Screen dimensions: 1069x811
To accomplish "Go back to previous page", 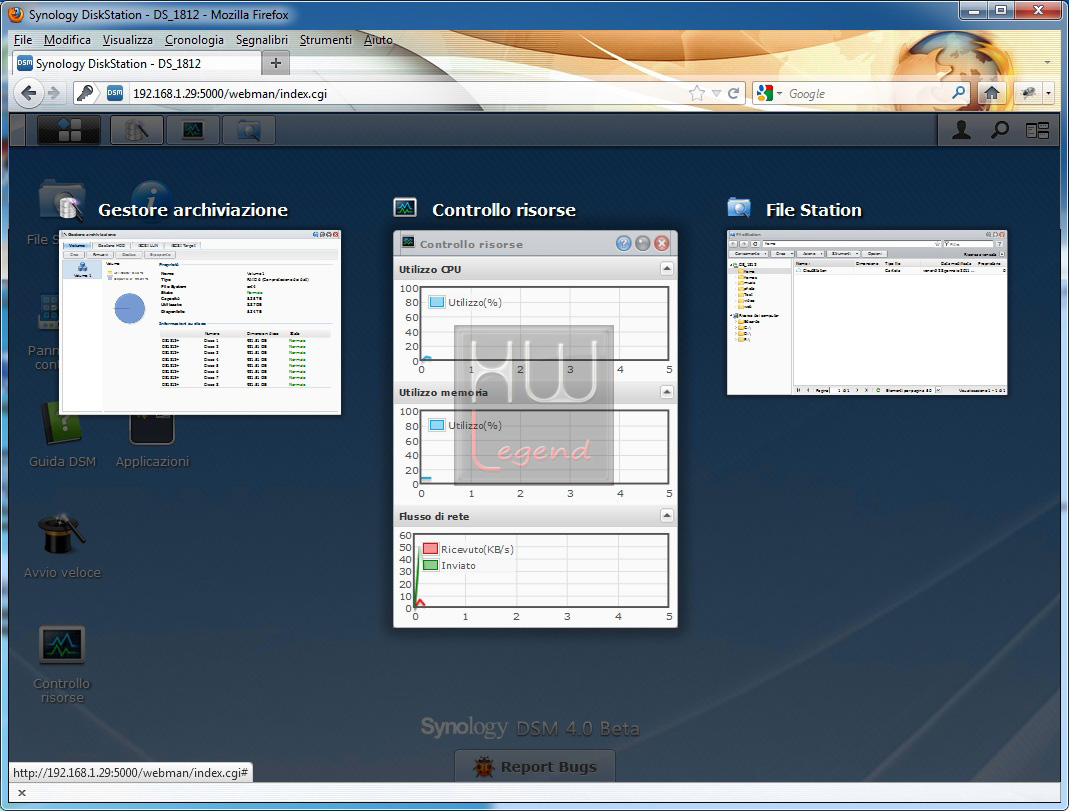I will [28, 93].
